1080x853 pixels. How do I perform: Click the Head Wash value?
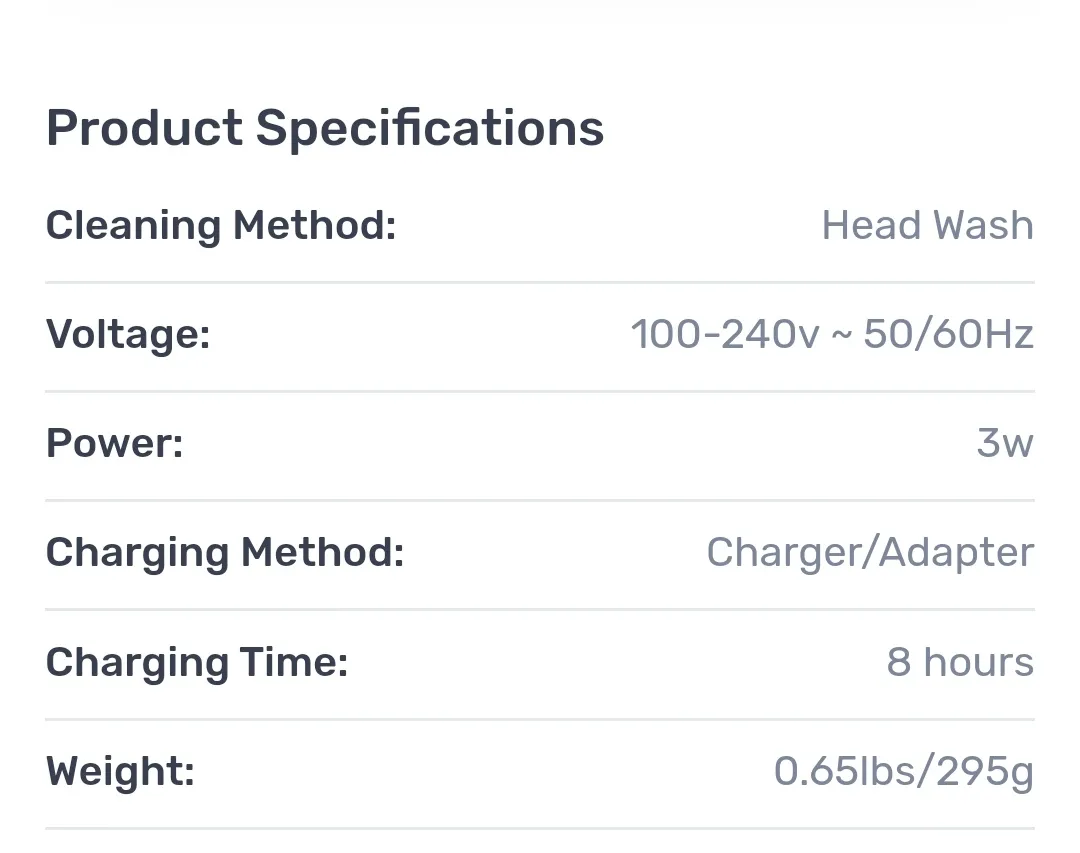(928, 225)
